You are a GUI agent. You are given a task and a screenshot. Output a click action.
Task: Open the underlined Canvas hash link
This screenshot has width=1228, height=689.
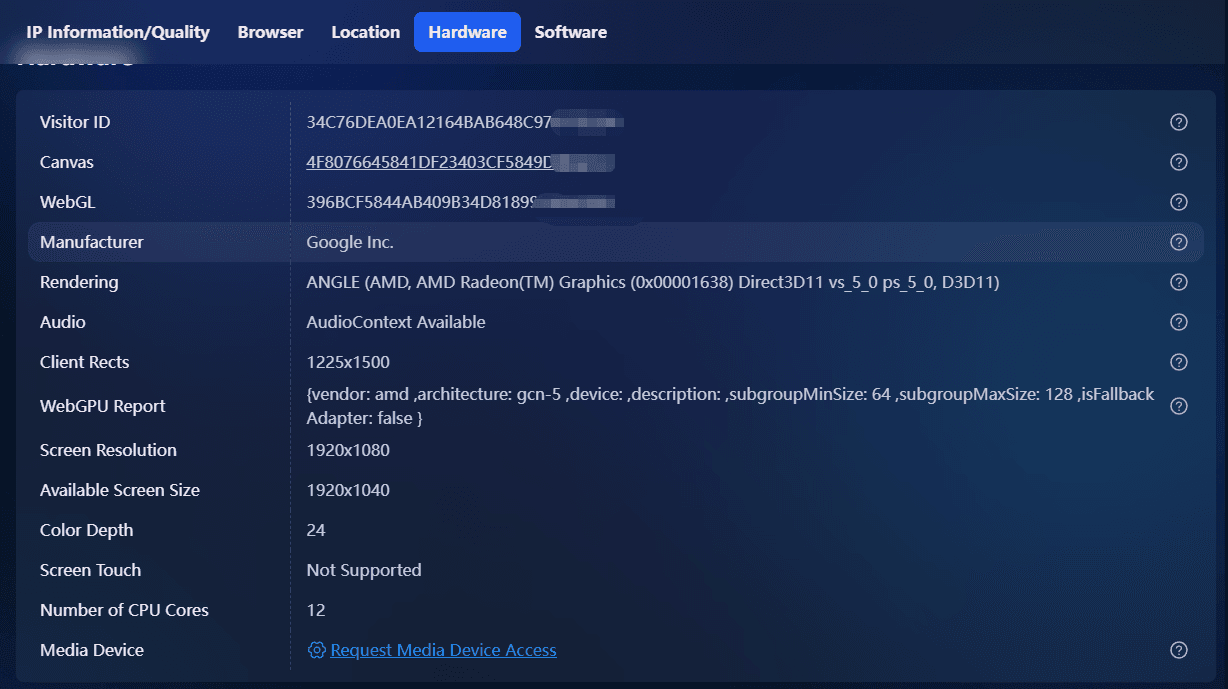tap(430, 162)
